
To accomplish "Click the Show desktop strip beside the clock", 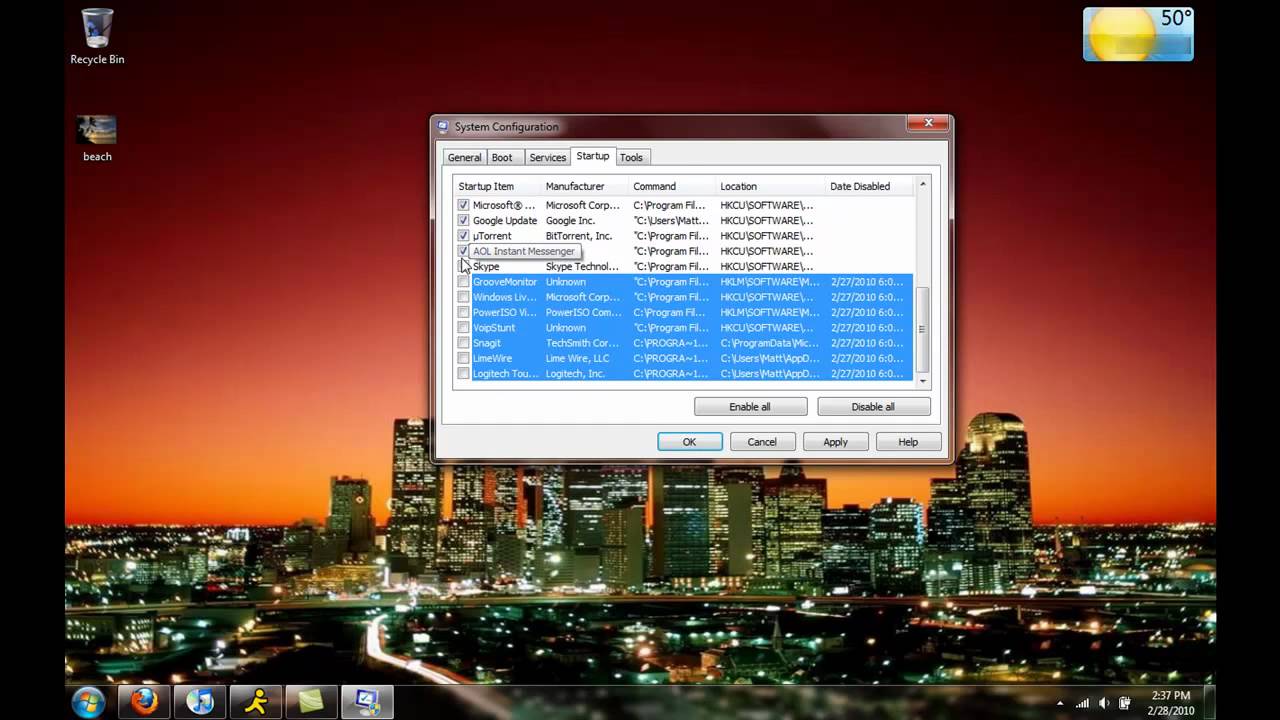I will (x=1209, y=702).
